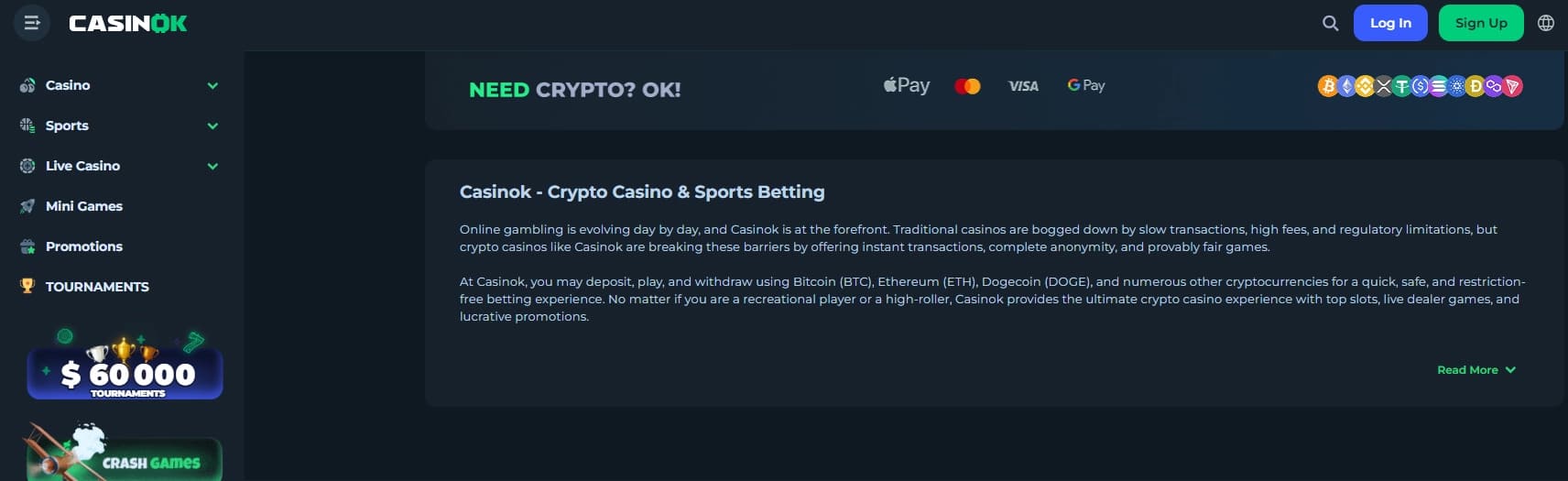Expand the Casino sidebar section
This screenshot has width=1568, height=481.
tap(212, 85)
